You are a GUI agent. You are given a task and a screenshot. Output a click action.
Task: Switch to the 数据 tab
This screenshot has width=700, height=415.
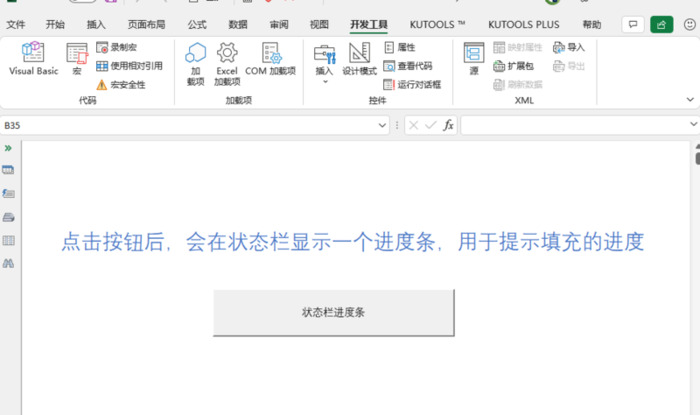pyautogui.click(x=238, y=25)
